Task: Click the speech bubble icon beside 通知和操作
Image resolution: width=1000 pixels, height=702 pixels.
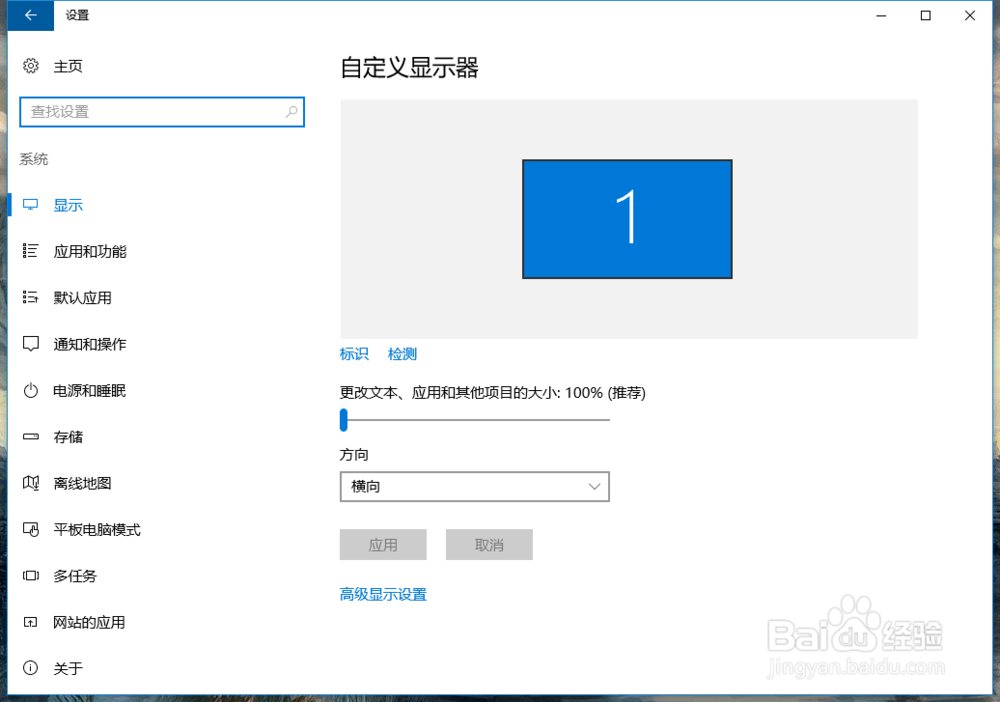Action: (x=31, y=344)
